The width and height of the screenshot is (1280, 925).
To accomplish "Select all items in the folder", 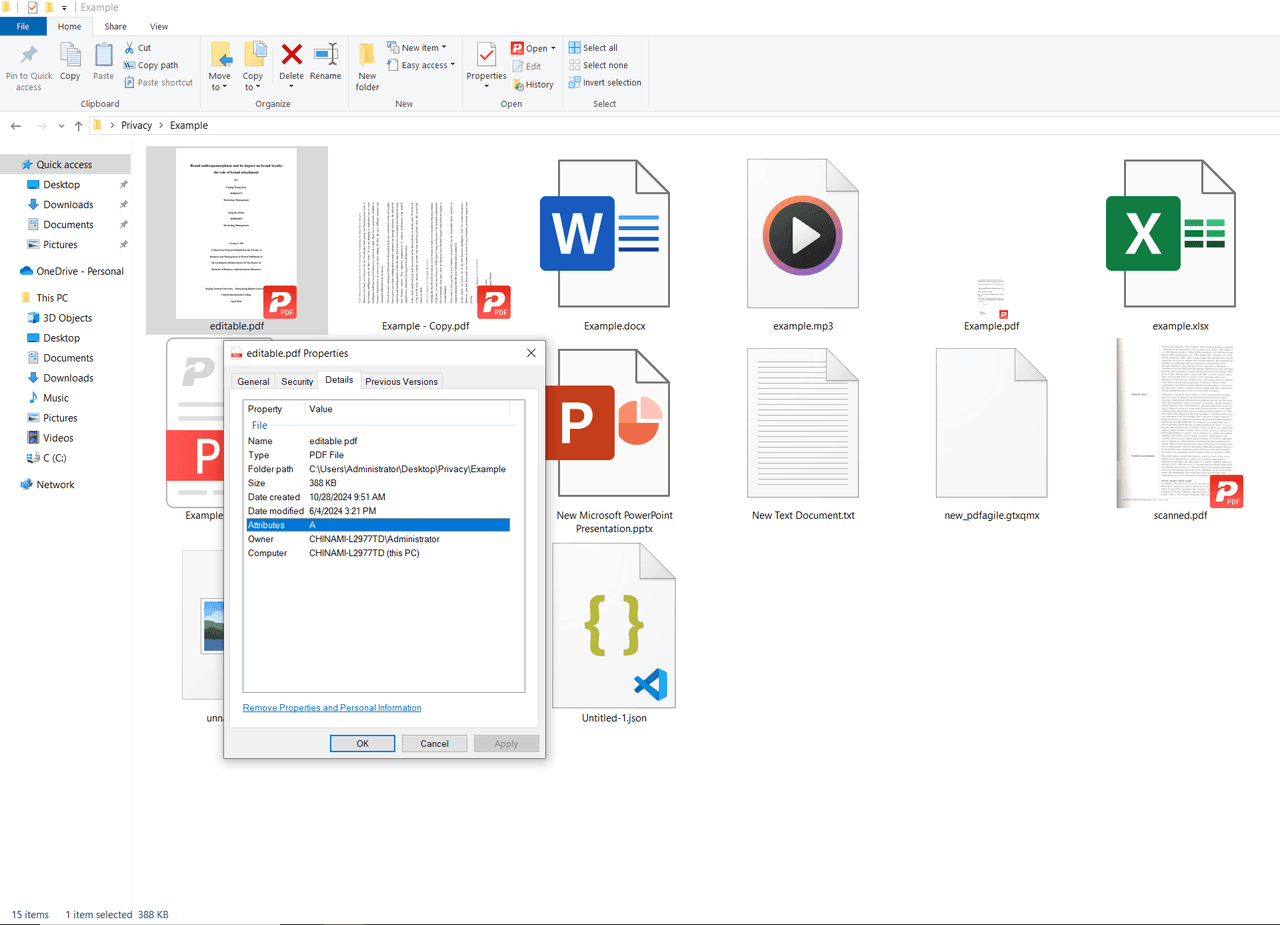I will click(595, 47).
